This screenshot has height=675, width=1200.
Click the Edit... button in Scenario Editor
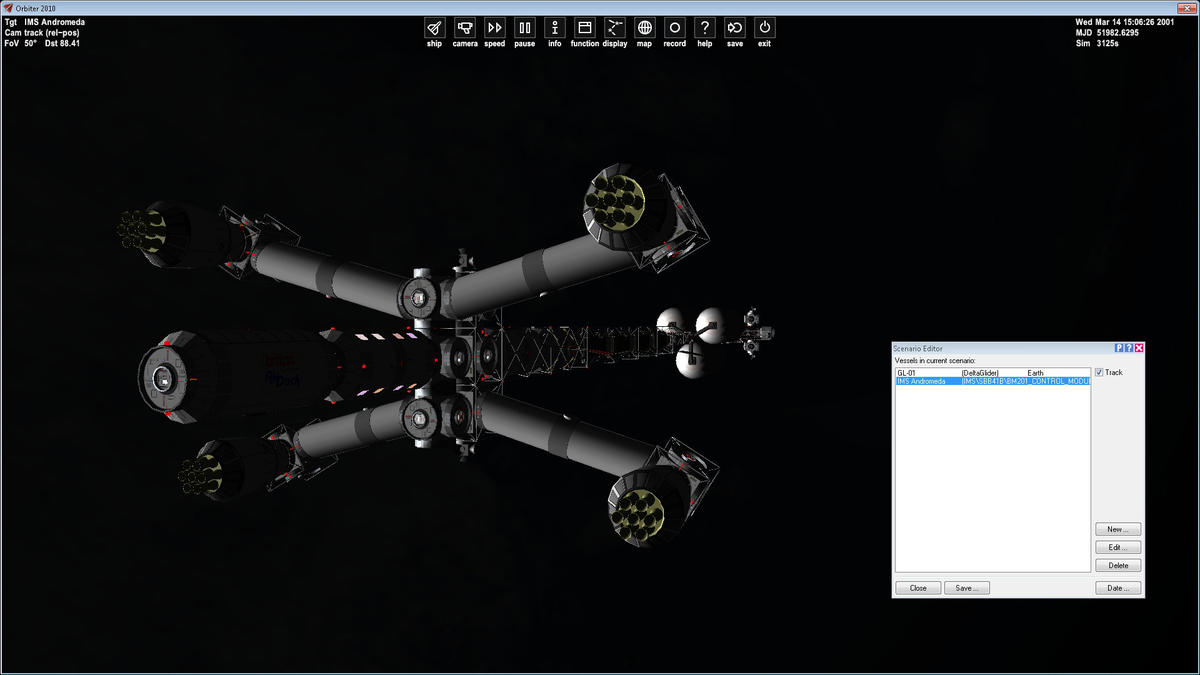pos(1118,547)
